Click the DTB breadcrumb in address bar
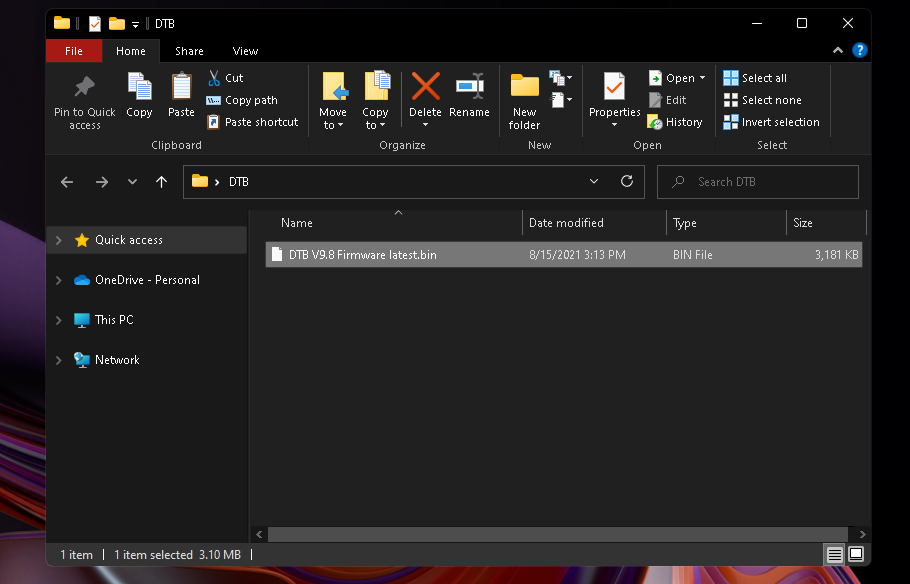910x584 pixels. point(239,182)
